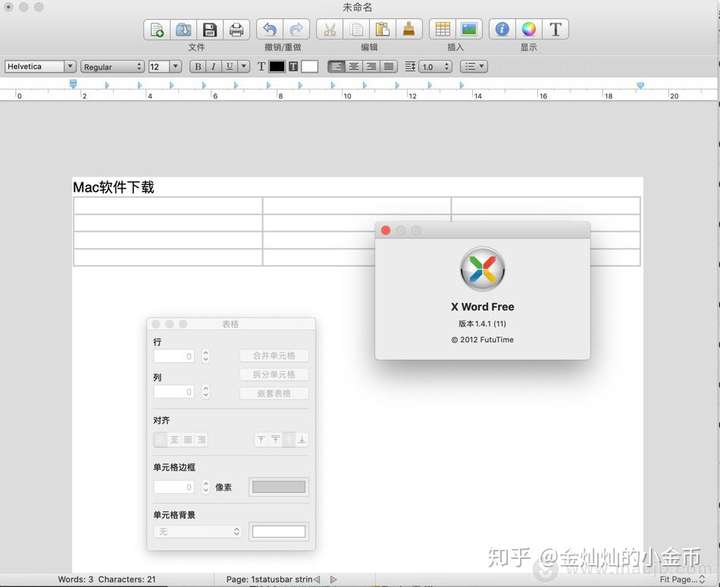Select center cell alignment in table panel

pos(174,440)
